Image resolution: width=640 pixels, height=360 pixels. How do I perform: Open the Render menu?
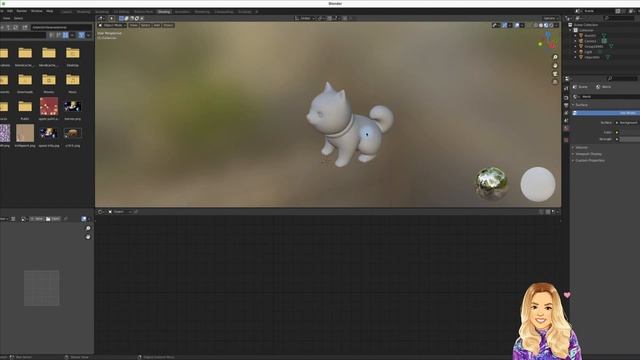pos(22,11)
